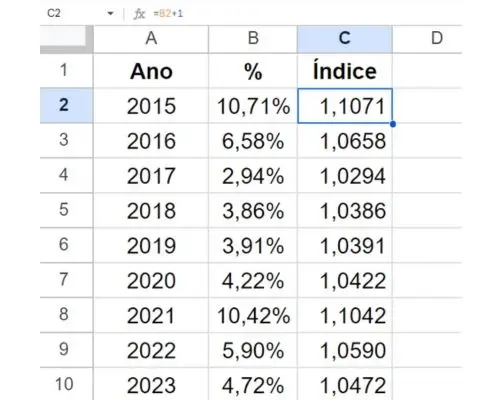The height and width of the screenshot is (400, 500).
Task: Click the cell with value 1,0422
Action: 345,280
